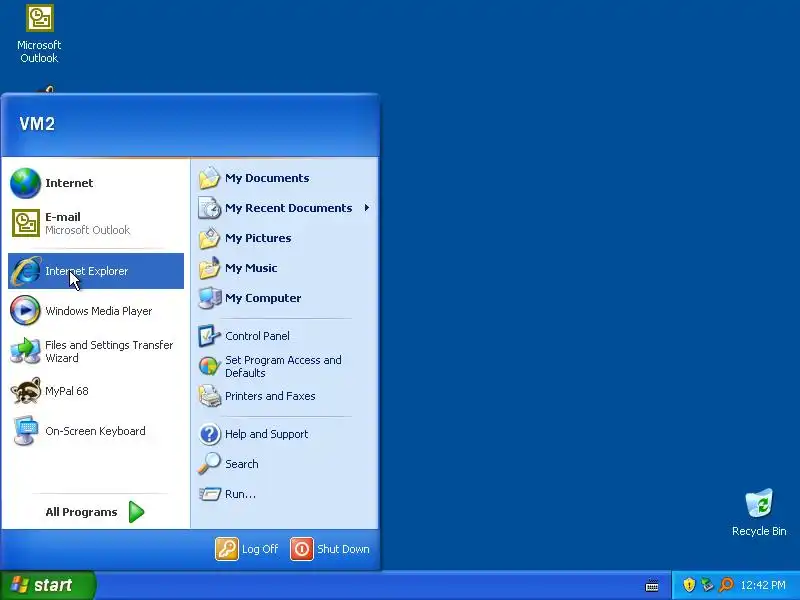Click the Control Panel icon
The height and width of the screenshot is (600, 800).
pos(209,336)
